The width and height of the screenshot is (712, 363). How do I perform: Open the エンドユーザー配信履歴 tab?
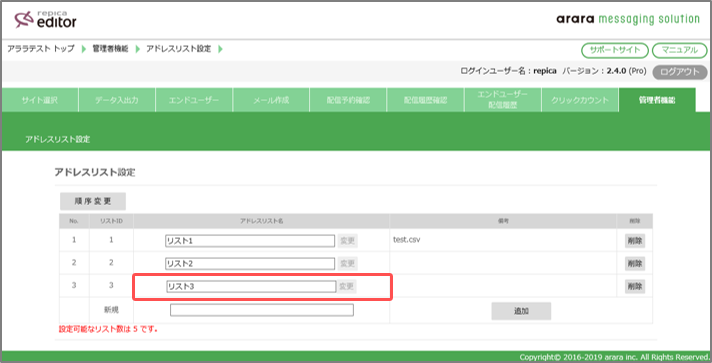tap(503, 100)
